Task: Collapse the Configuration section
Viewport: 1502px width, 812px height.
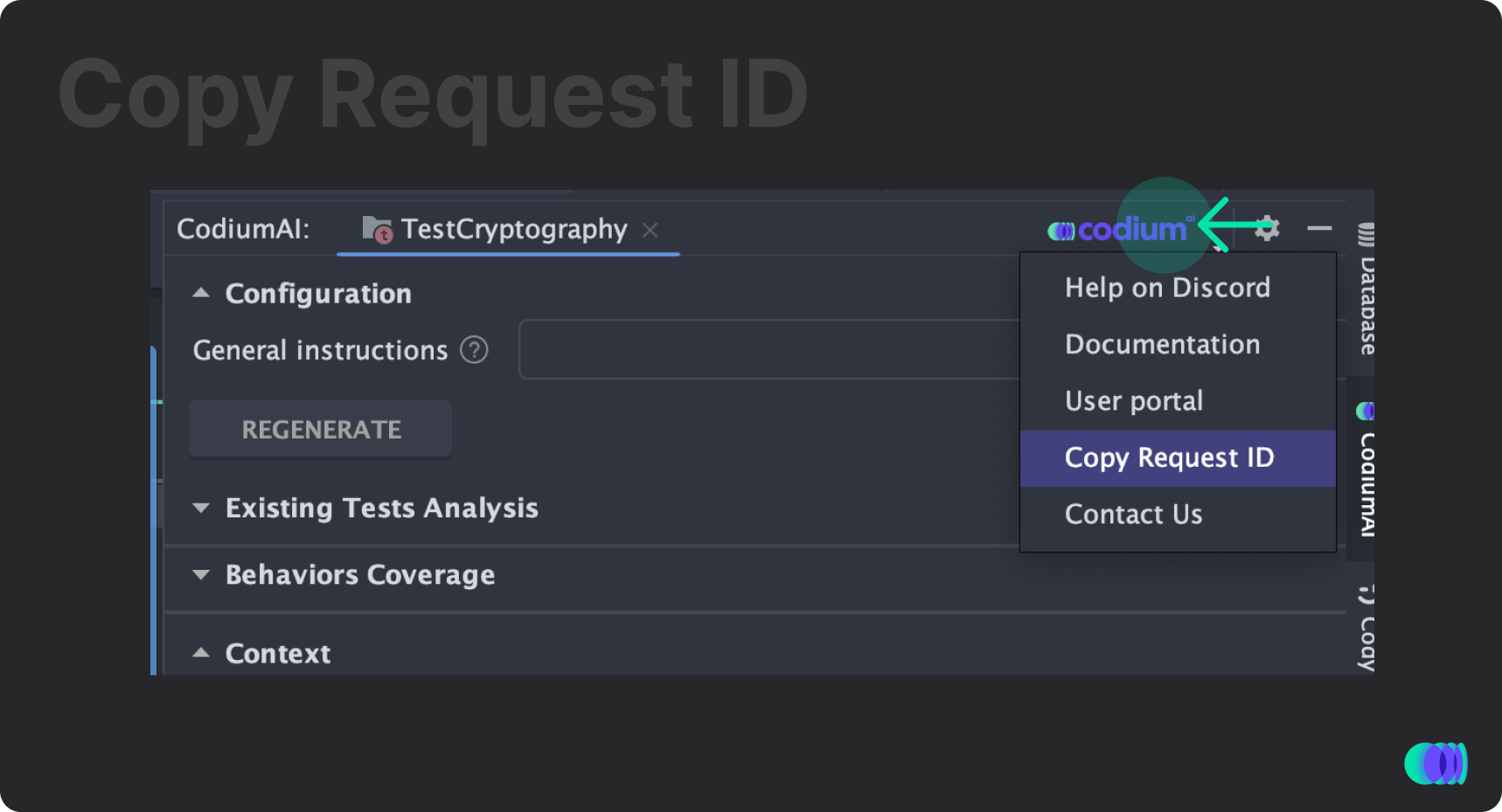Action: 201,293
